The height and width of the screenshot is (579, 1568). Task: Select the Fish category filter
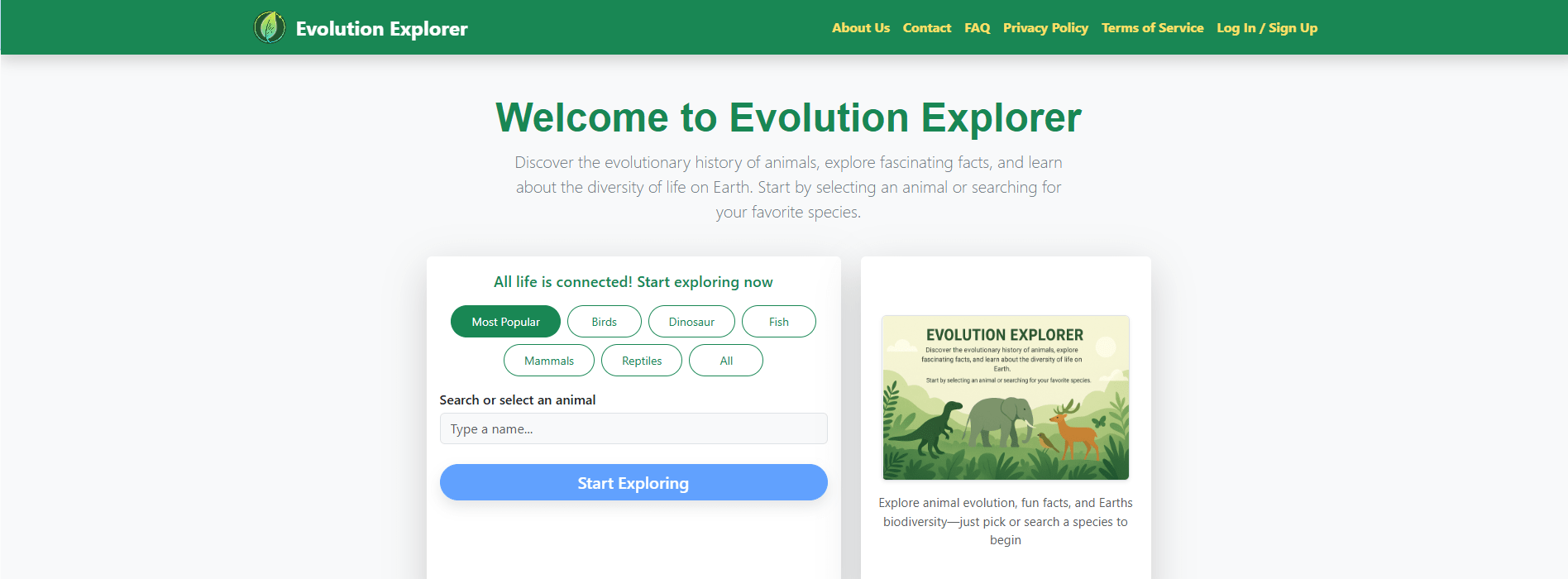tap(778, 322)
